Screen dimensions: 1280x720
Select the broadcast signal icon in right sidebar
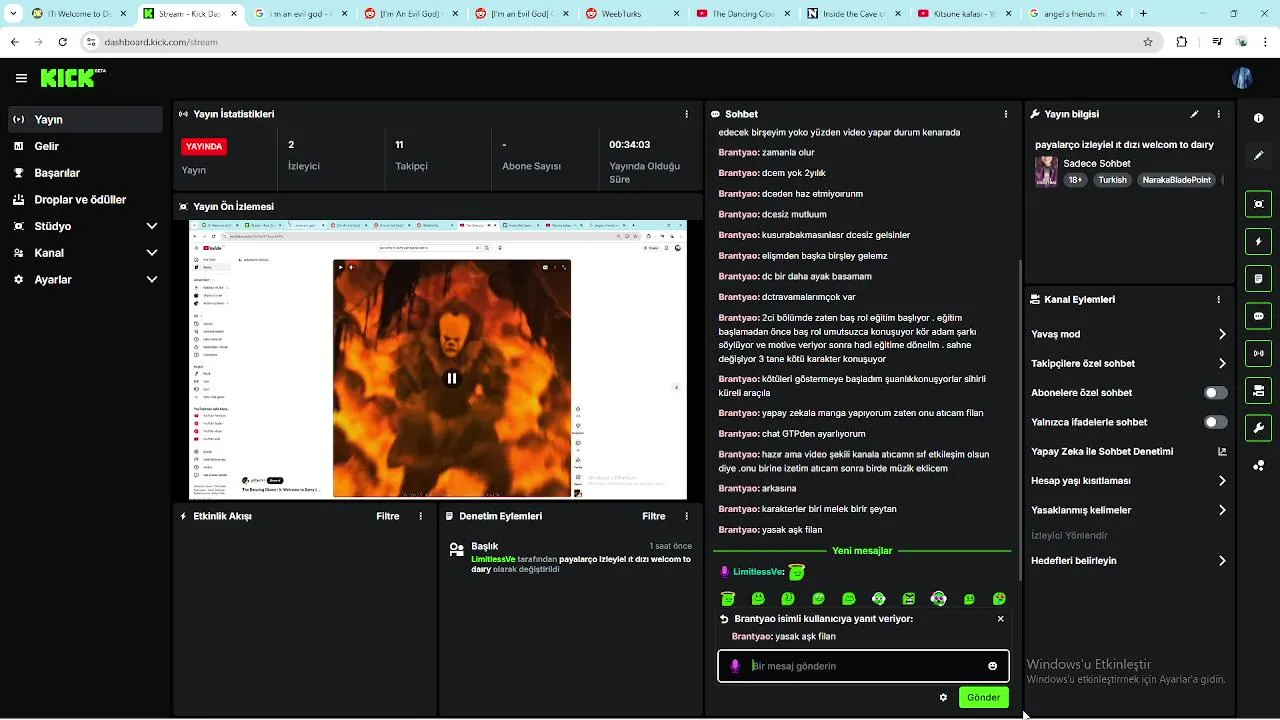[1258, 353]
